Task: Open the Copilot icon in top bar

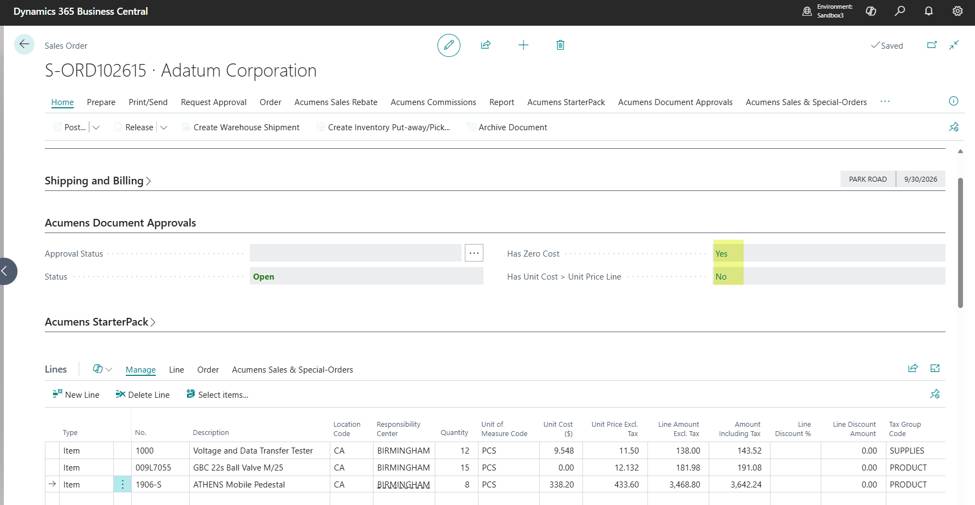Action: 871,11
